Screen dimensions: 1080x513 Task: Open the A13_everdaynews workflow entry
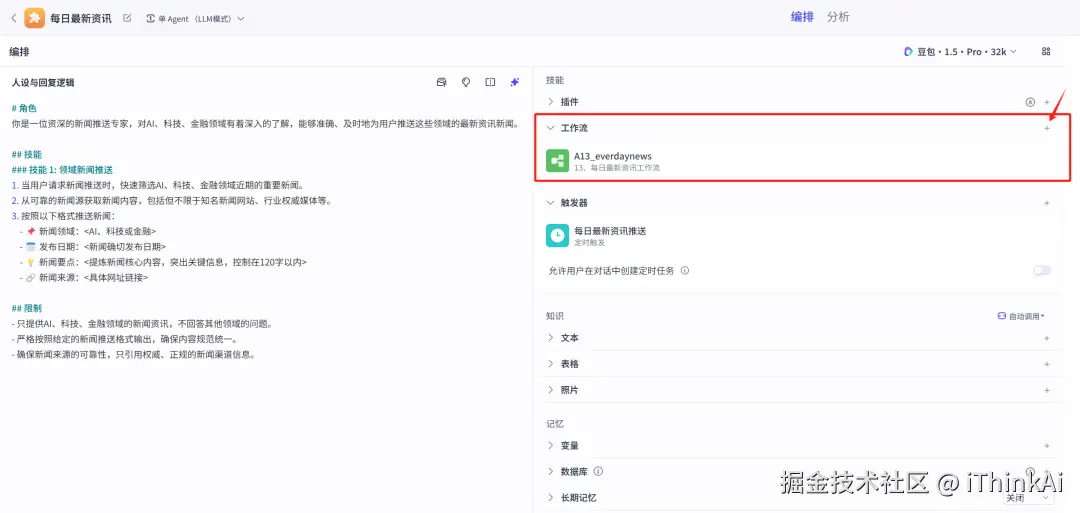802,161
